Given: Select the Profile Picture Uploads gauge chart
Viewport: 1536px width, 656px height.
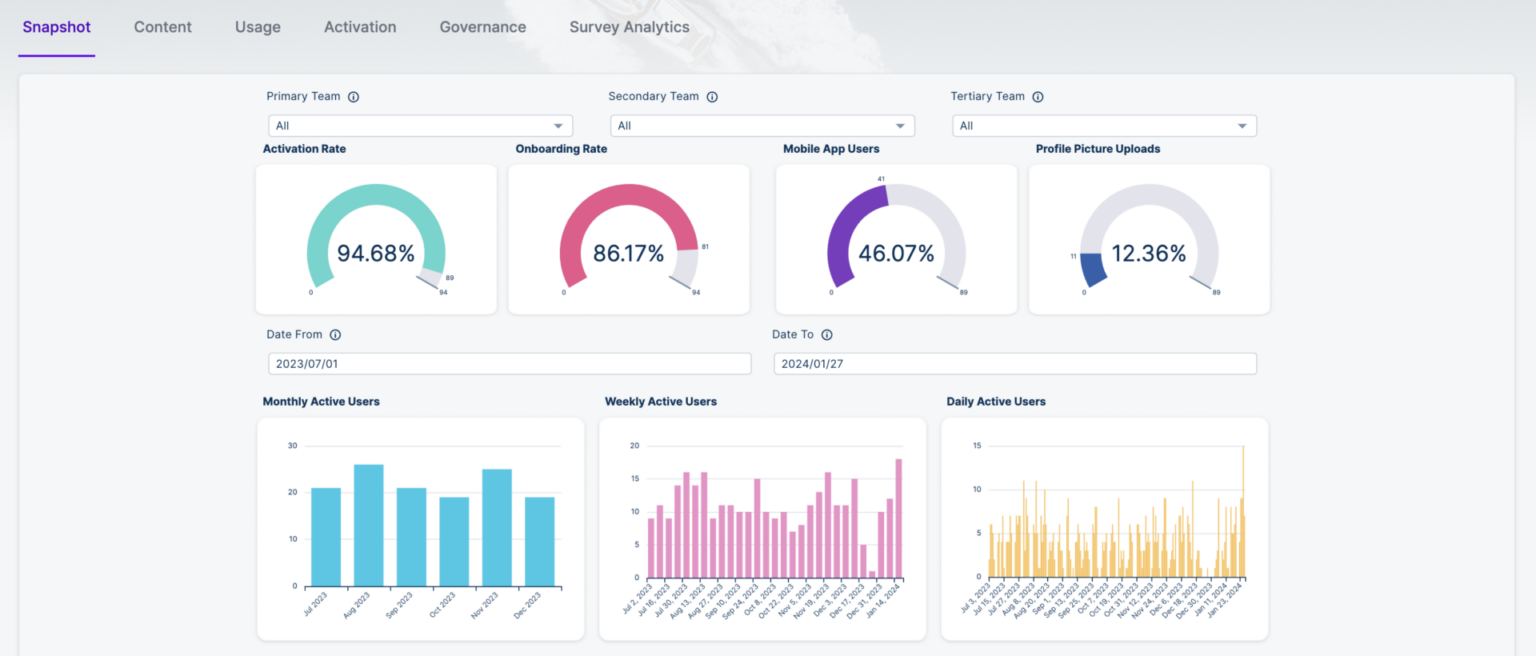Looking at the screenshot, I should (1149, 239).
